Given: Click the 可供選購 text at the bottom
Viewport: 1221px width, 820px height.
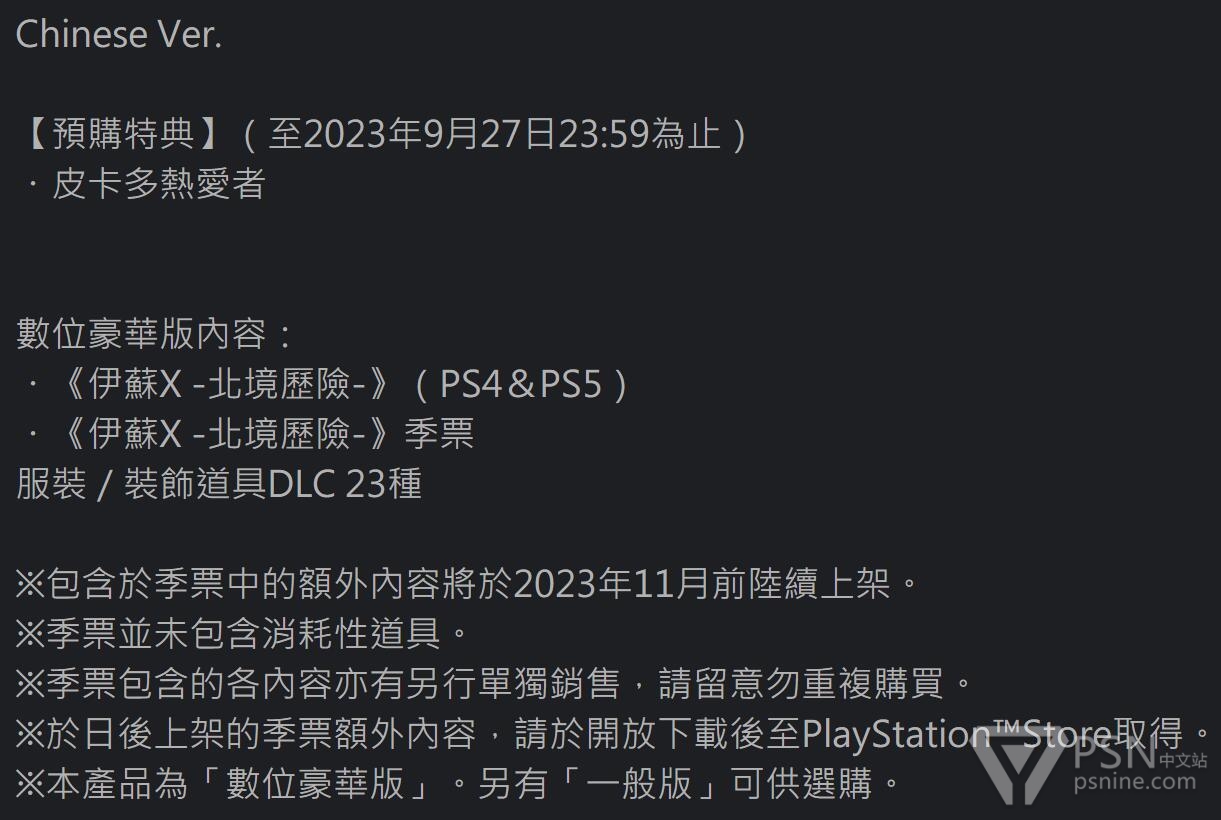Looking at the screenshot, I should click(x=802, y=784).
